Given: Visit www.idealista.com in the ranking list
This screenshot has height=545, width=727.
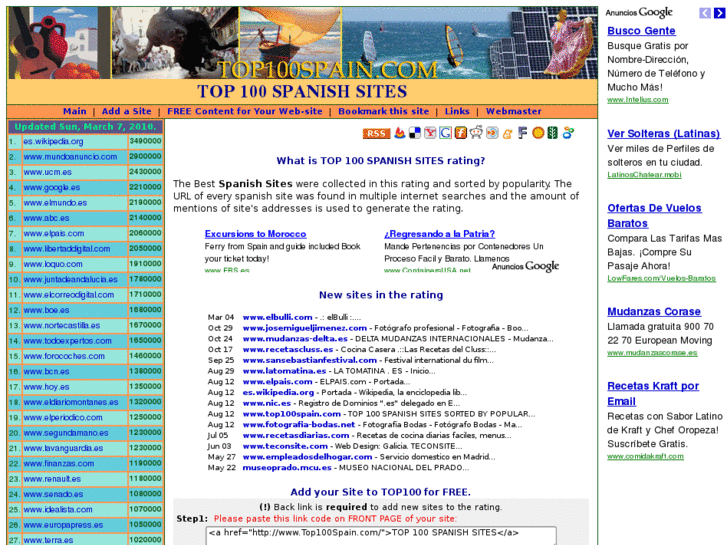Looking at the screenshot, I should pyautogui.click(x=58, y=510).
